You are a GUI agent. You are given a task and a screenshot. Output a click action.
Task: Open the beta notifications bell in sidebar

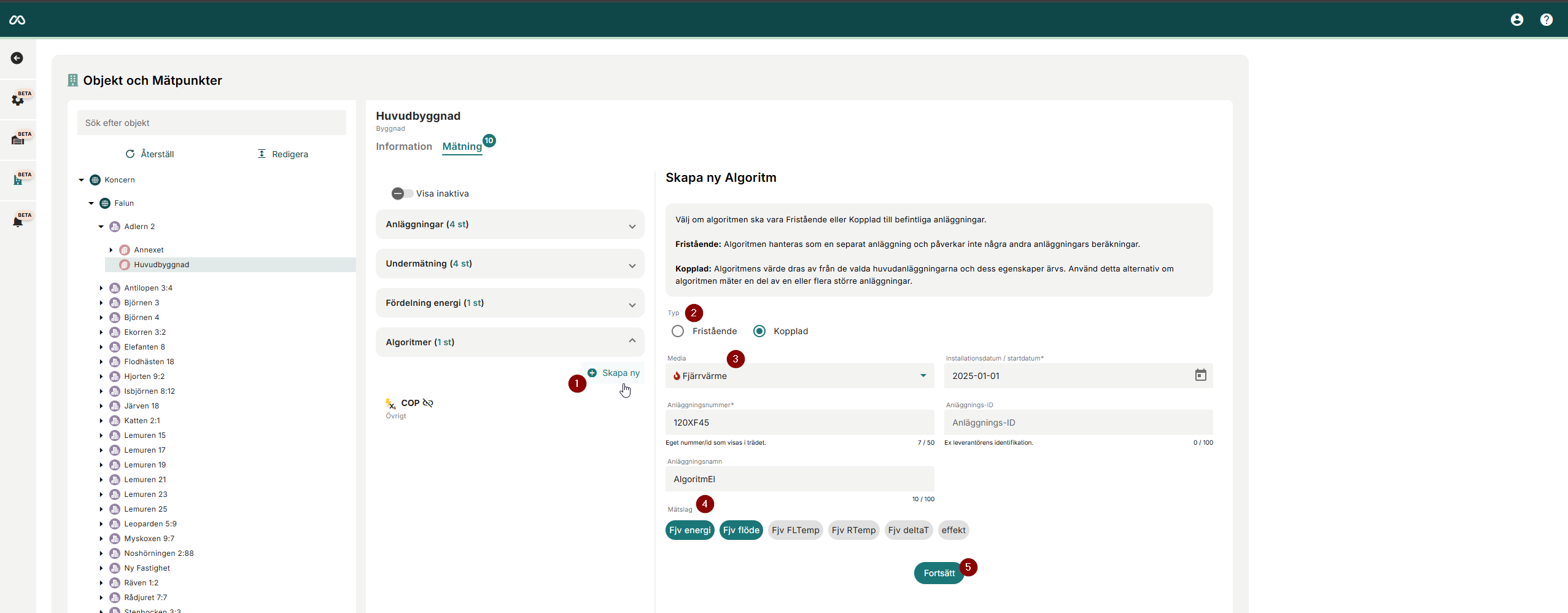coord(18,222)
